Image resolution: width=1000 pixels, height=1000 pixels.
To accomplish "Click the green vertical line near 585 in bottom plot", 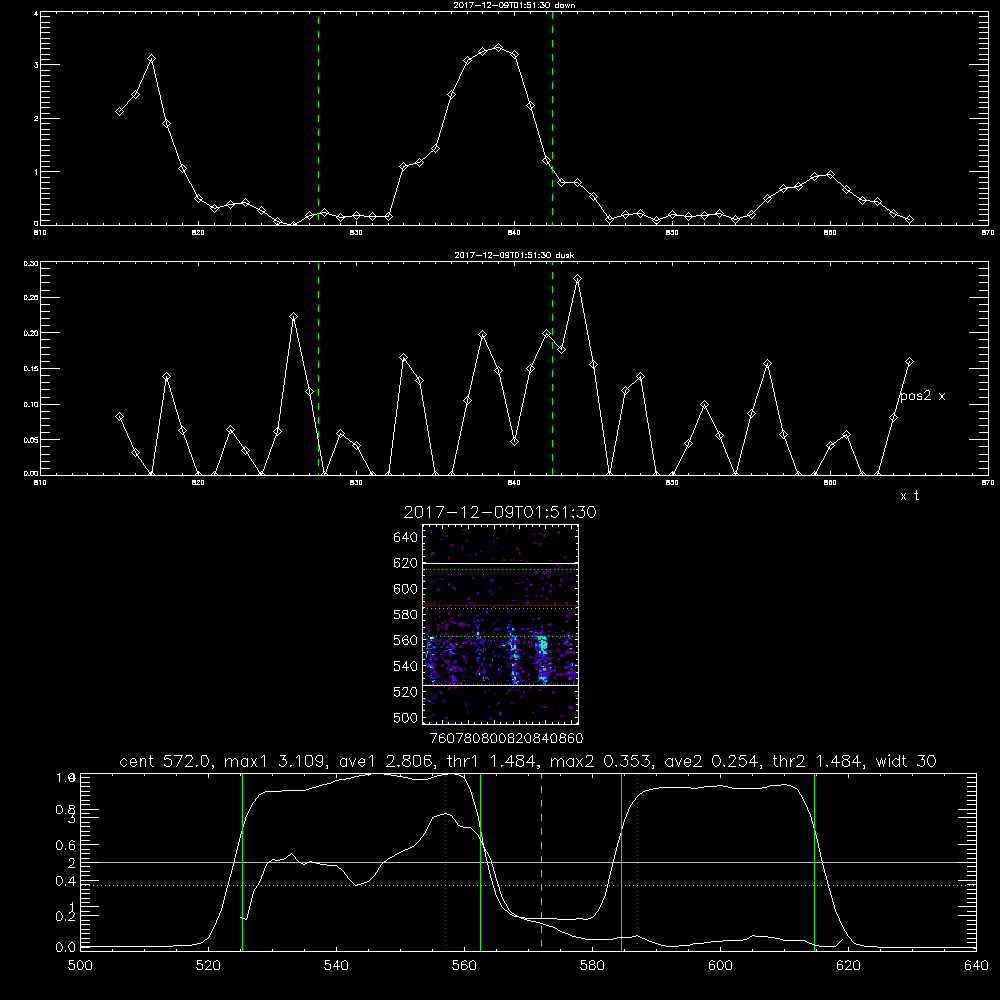I will [621, 861].
